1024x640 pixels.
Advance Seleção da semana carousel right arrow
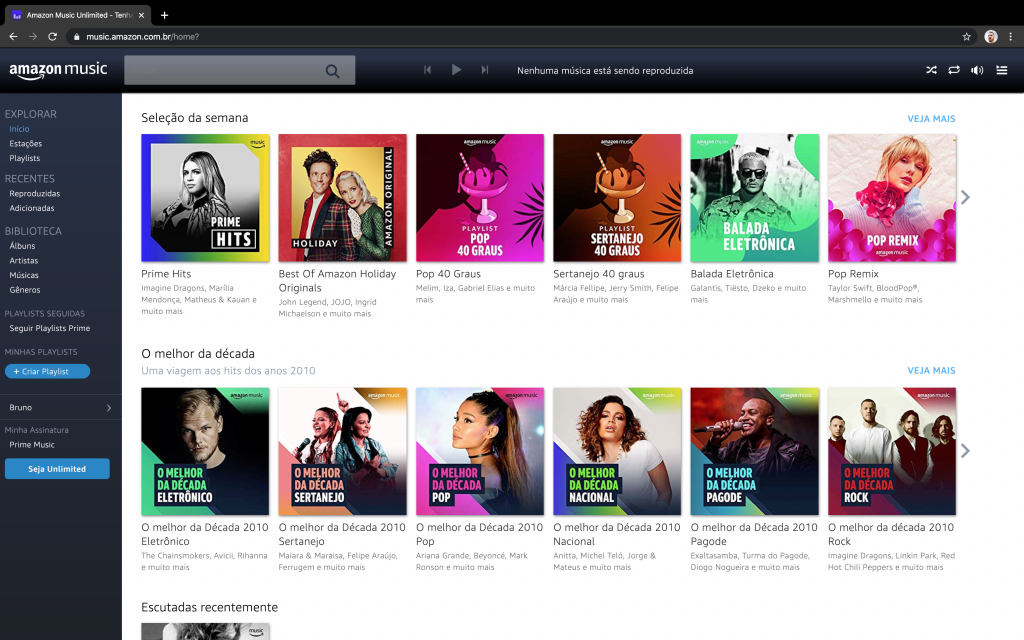pyautogui.click(x=965, y=197)
